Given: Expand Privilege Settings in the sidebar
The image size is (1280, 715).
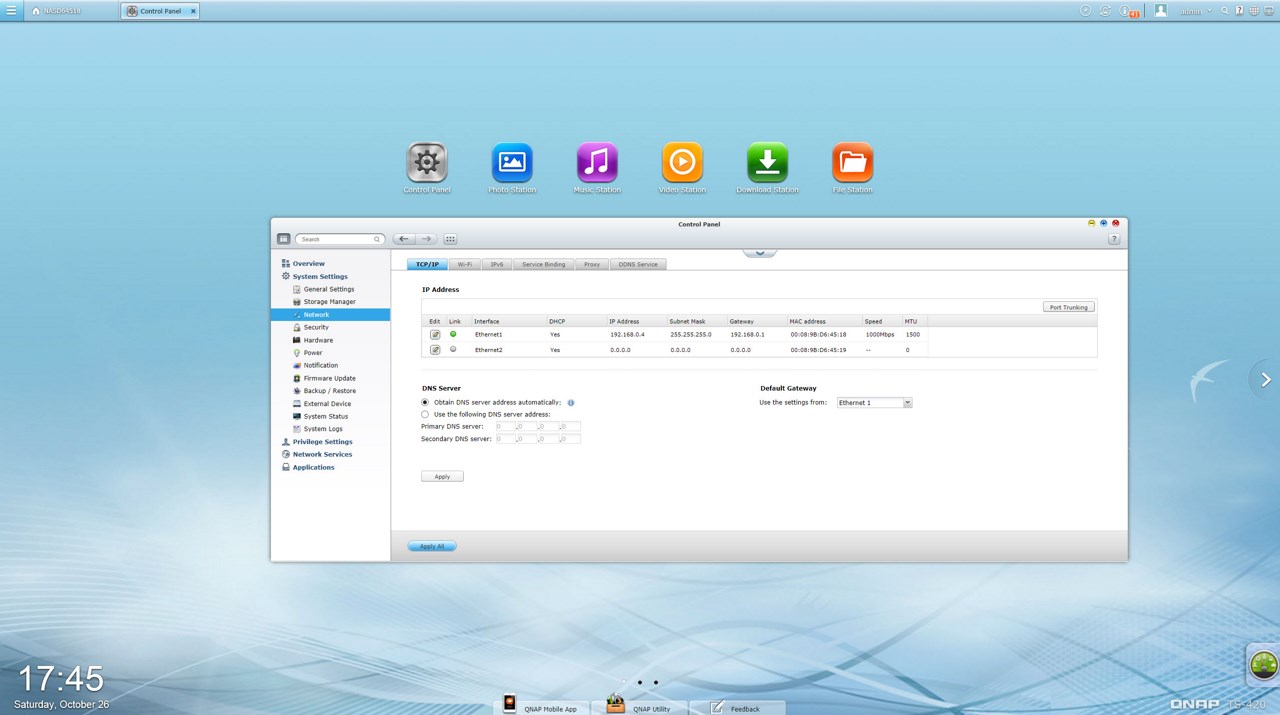Looking at the screenshot, I should 322,441.
